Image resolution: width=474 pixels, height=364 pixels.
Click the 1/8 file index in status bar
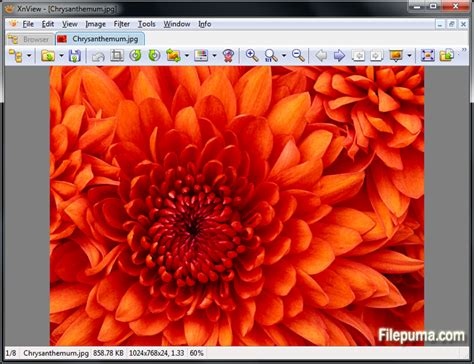[11, 353]
